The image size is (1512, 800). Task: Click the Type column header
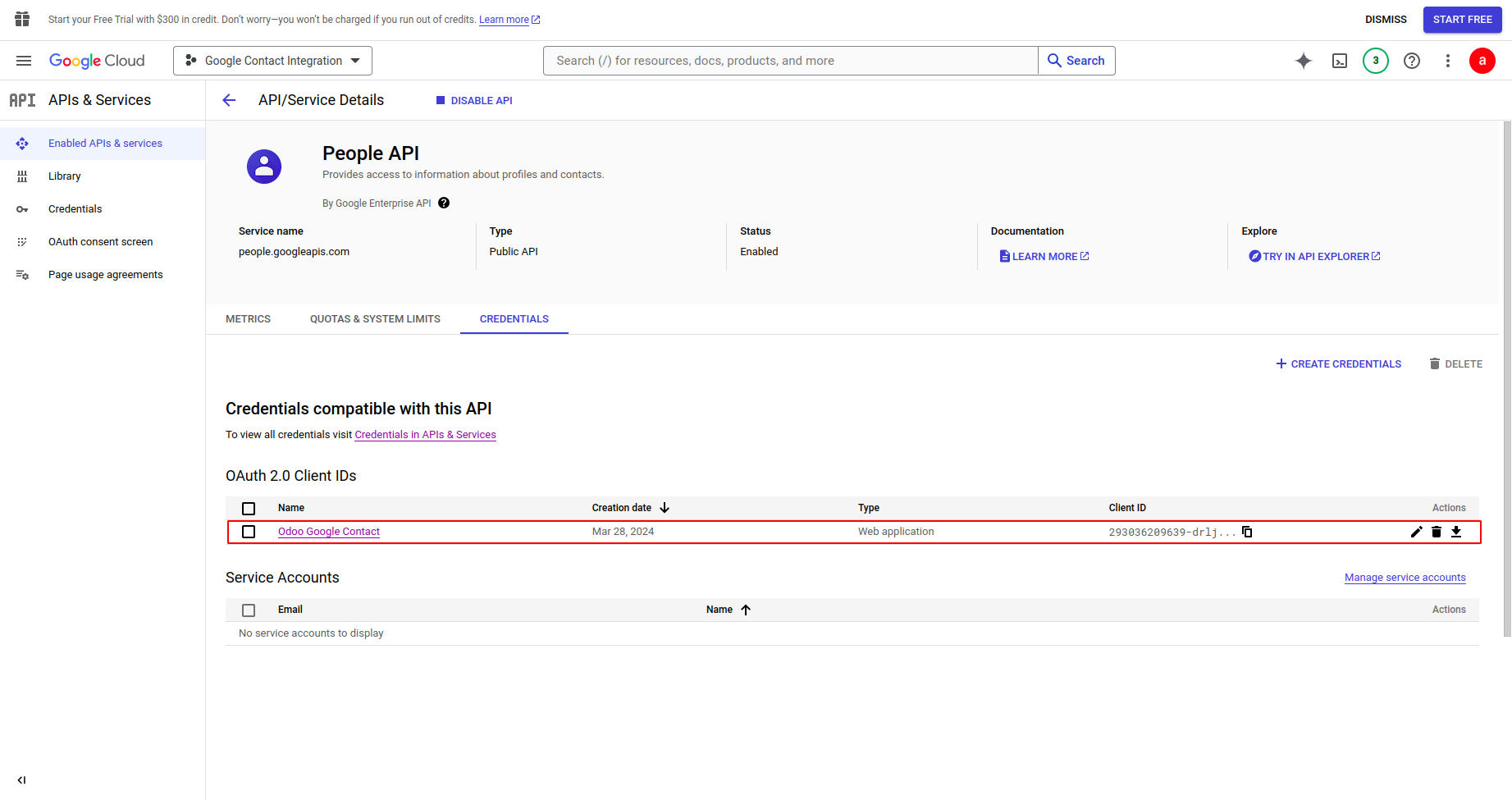click(869, 508)
